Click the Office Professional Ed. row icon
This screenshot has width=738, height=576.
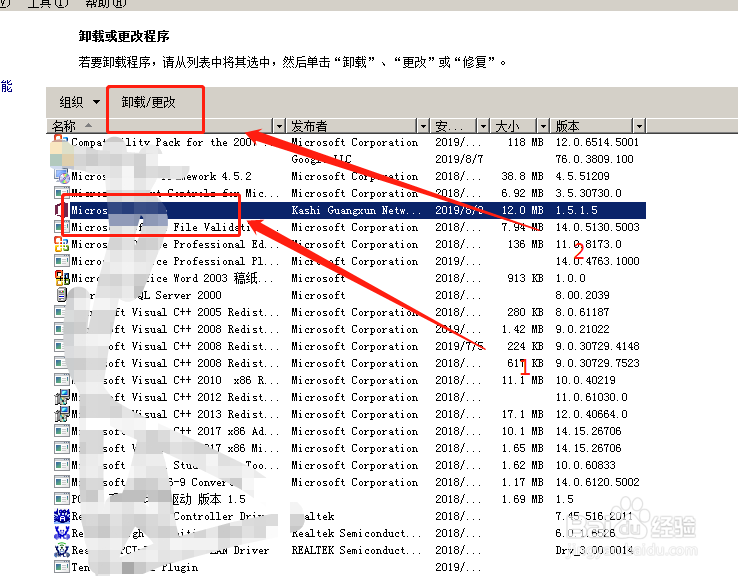tap(62, 244)
